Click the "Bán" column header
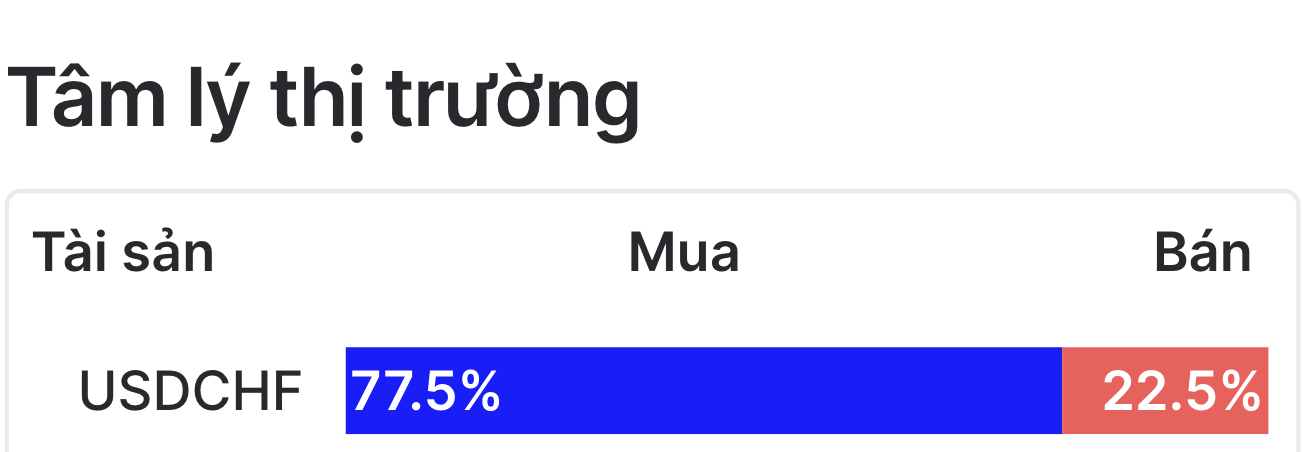The image size is (1302, 452). 1203,253
